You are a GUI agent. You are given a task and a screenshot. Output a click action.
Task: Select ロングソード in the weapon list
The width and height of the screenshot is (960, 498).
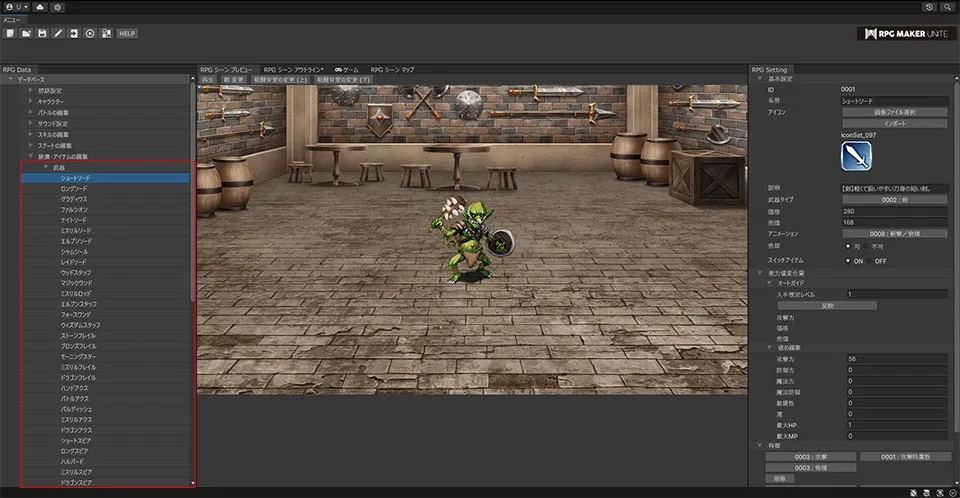coord(74,188)
